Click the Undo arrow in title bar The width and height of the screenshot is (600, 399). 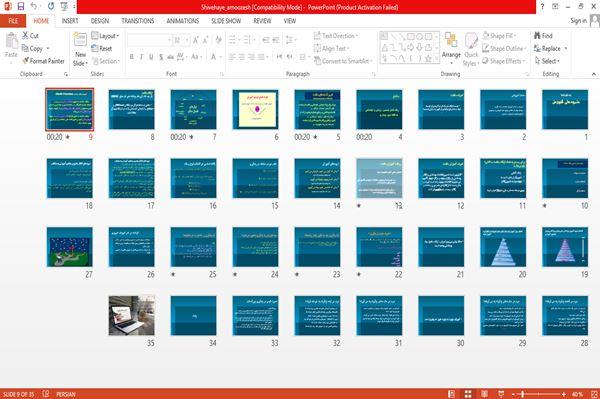[34, 6]
